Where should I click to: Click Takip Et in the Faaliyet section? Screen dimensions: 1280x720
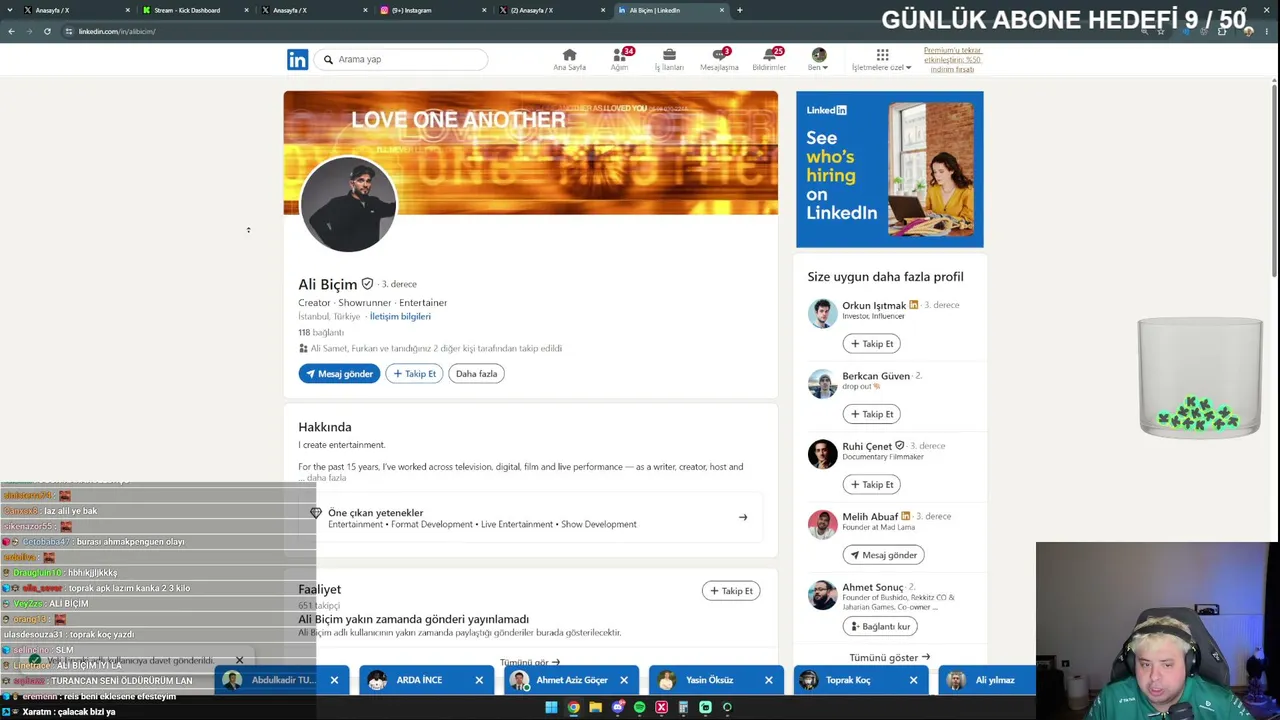[731, 591]
